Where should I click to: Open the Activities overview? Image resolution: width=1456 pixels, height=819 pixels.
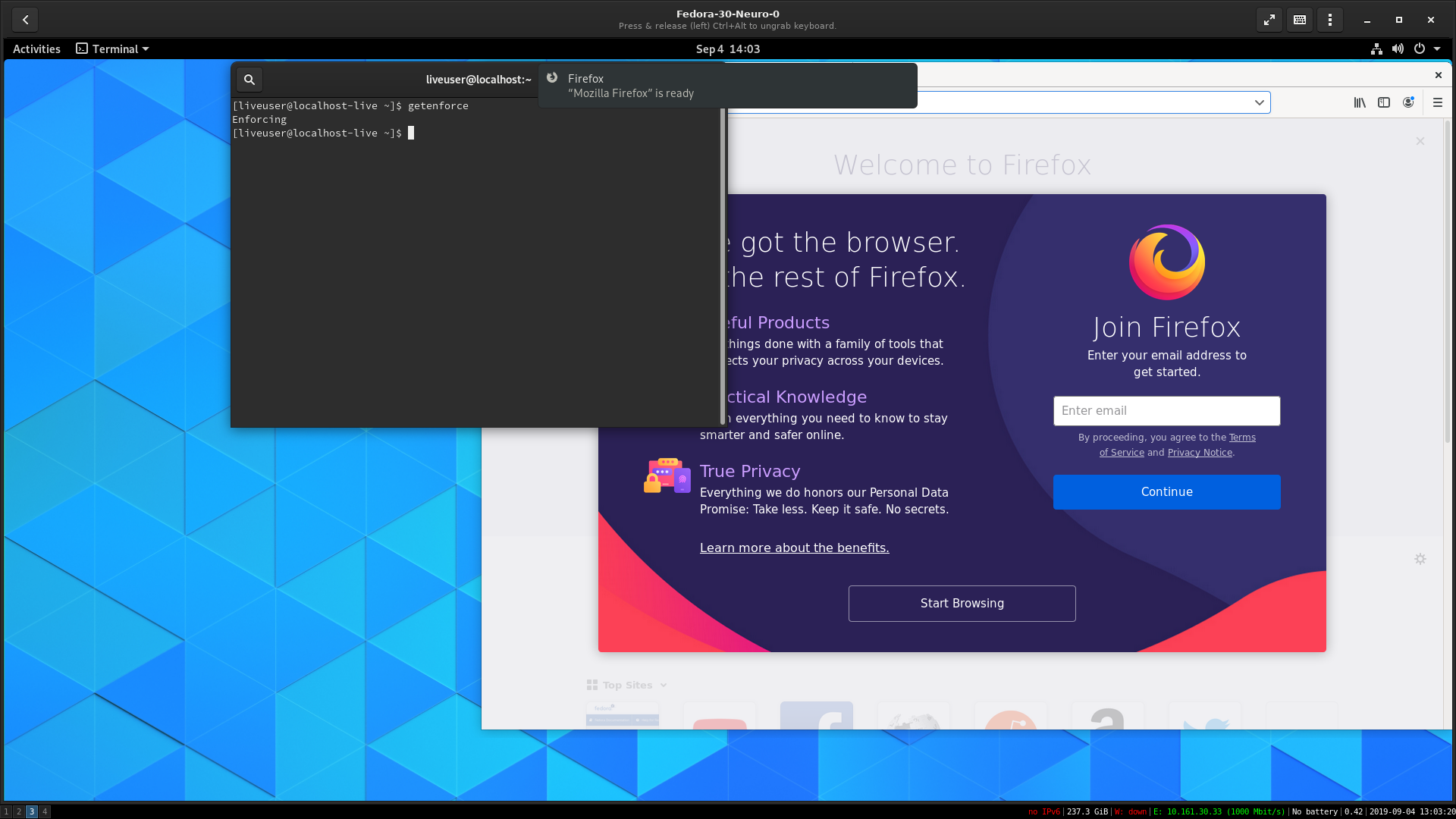(36, 49)
